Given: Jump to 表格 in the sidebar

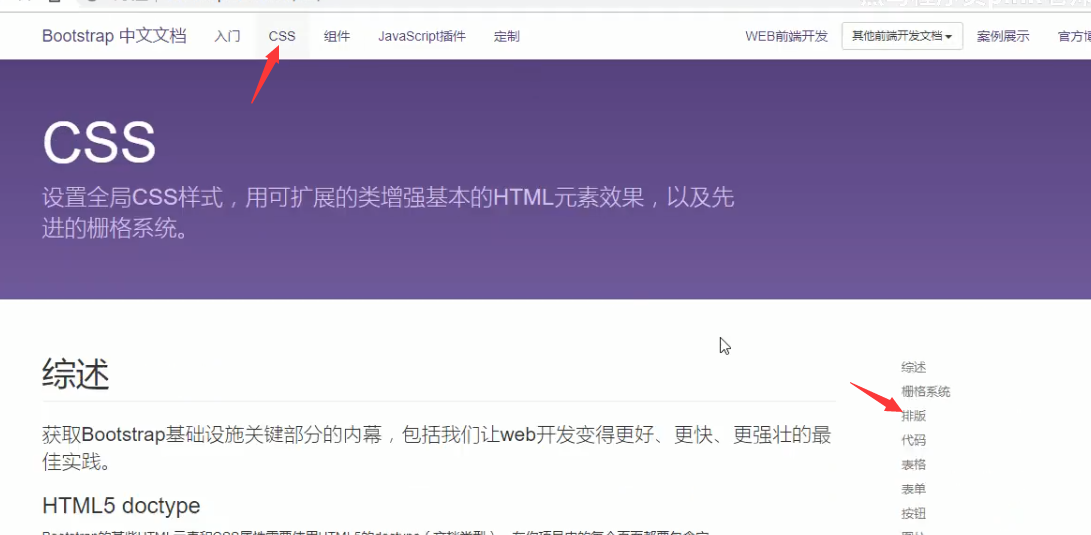Looking at the screenshot, I should [914, 465].
